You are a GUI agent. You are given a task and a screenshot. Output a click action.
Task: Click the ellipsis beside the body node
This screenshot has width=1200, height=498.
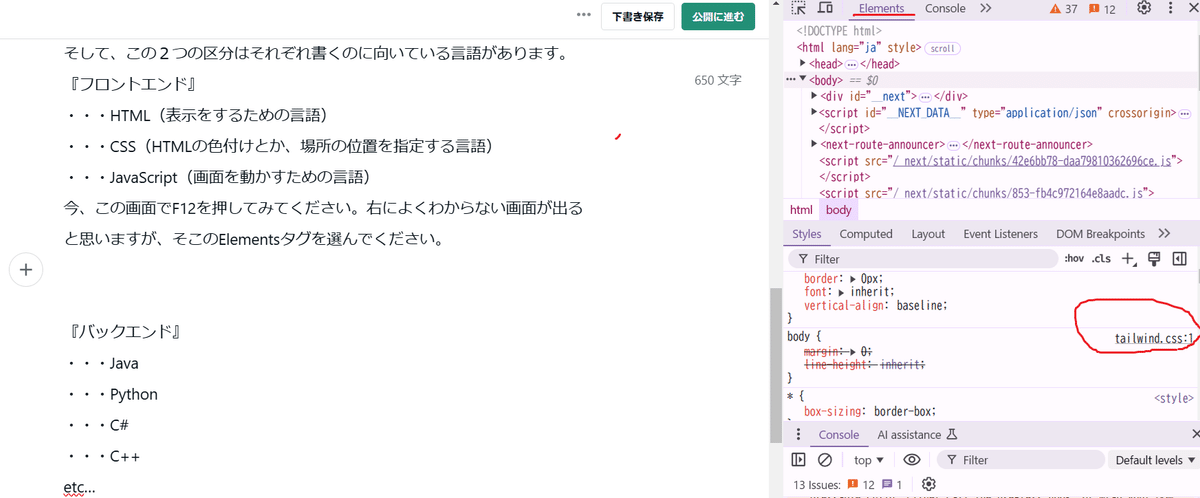790,79
